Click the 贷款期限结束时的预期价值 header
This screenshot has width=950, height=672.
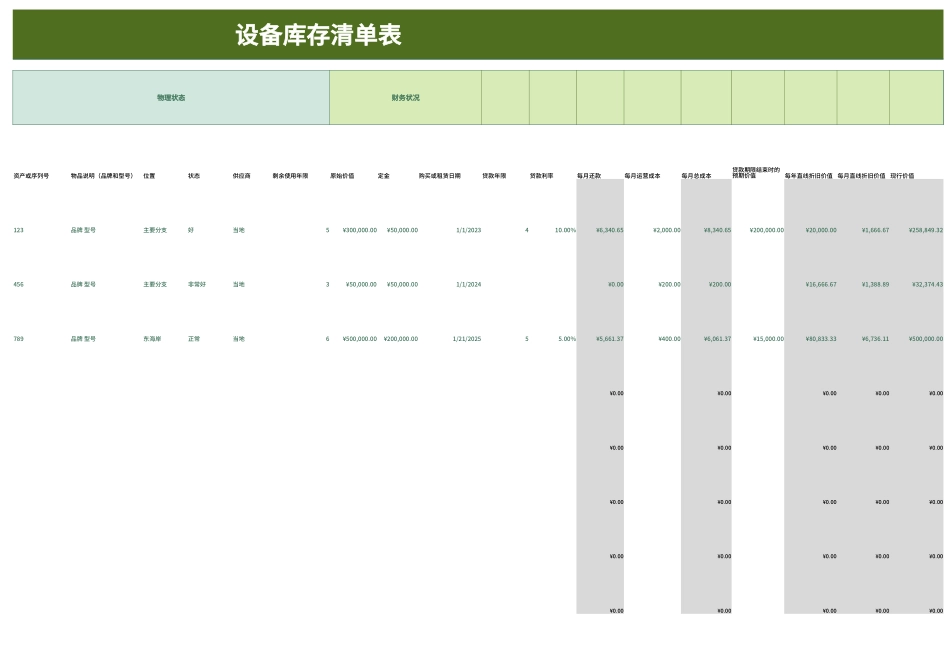(x=756, y=173)
